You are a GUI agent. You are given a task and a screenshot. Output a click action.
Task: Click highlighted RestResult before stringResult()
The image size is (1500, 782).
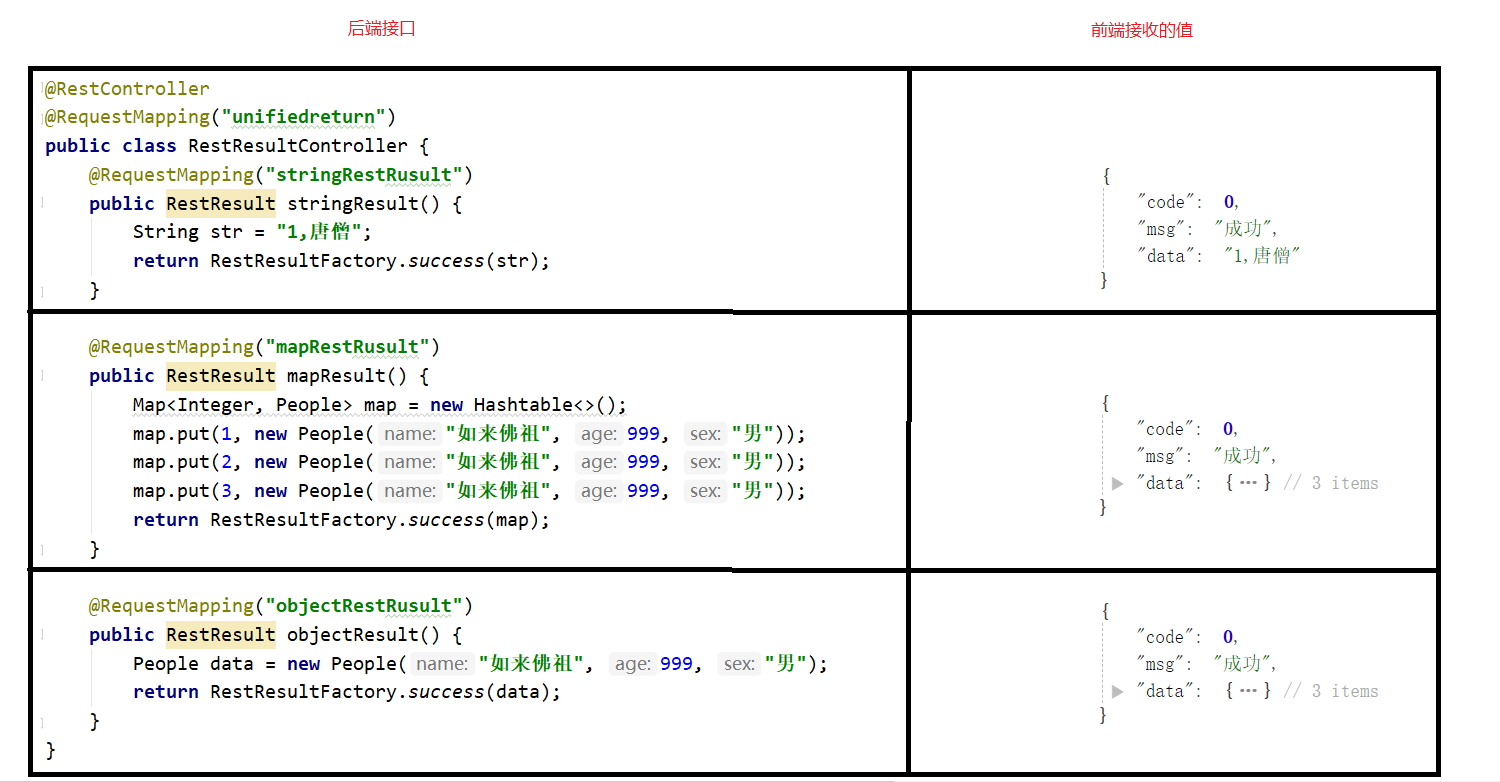pos(221,204)
